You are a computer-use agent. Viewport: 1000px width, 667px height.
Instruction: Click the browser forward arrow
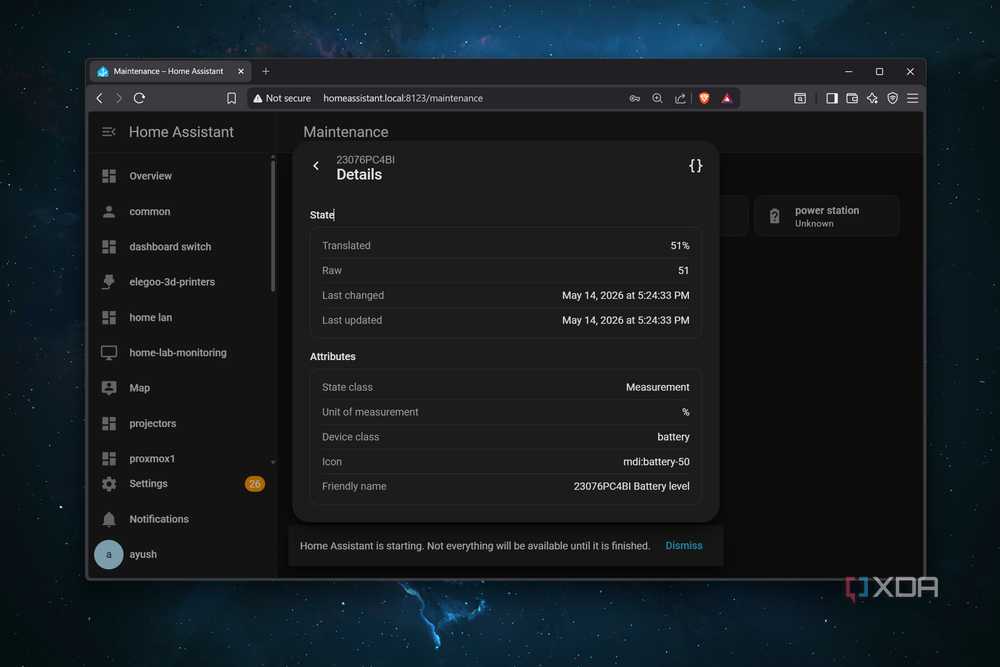pos(119,98)
